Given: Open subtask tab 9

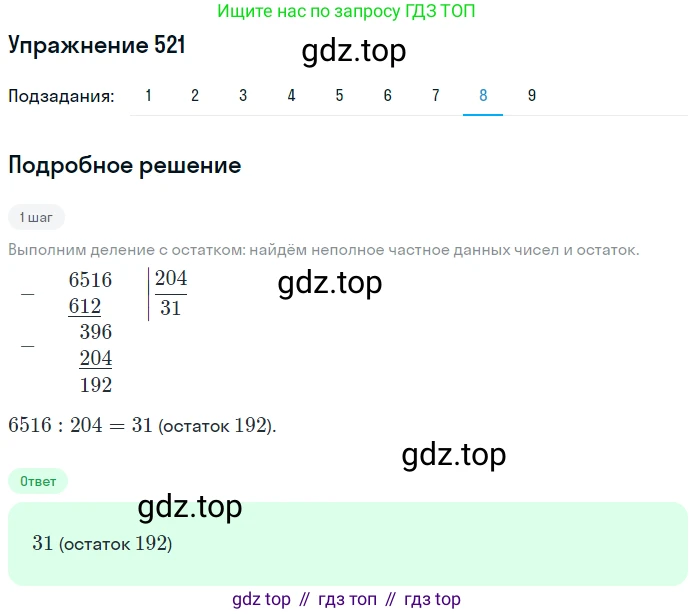Looking at the screenshot, I should click(x=532, y=95).
